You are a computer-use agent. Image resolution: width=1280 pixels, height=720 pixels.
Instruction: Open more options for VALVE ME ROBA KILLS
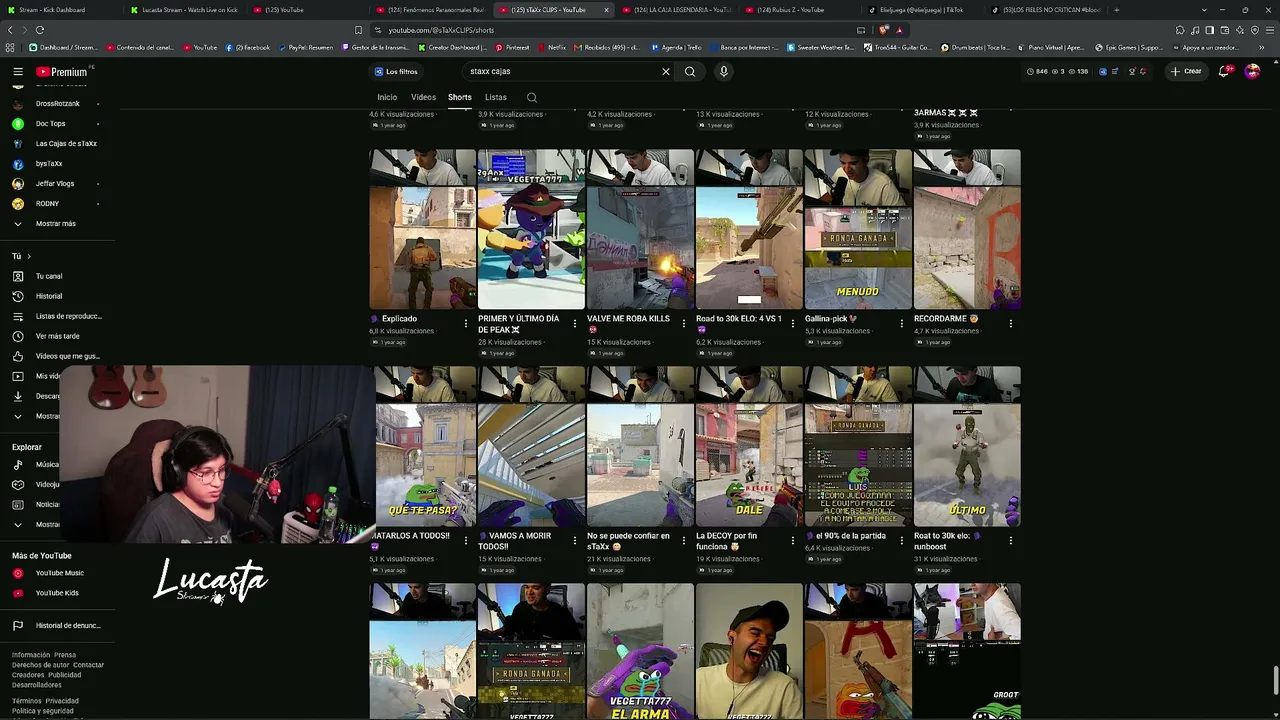pos(684,323)
